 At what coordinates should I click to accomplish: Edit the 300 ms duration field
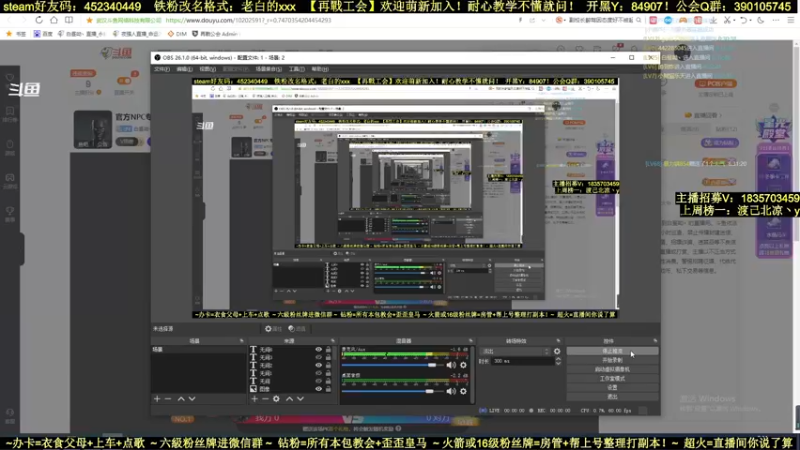pos(523,361)
